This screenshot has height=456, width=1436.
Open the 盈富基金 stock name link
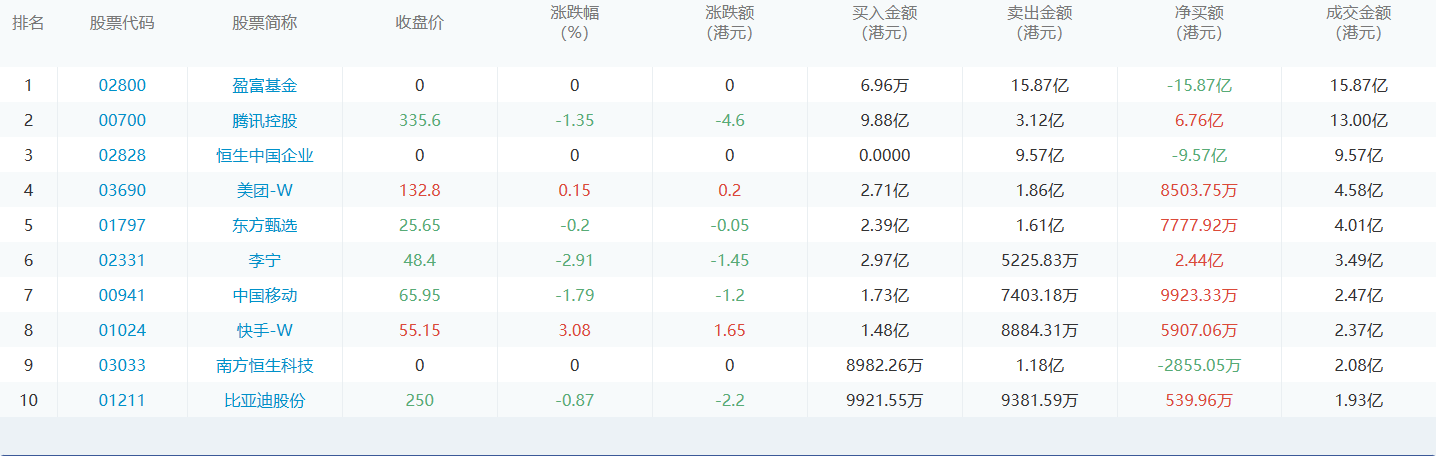[265, 86]
